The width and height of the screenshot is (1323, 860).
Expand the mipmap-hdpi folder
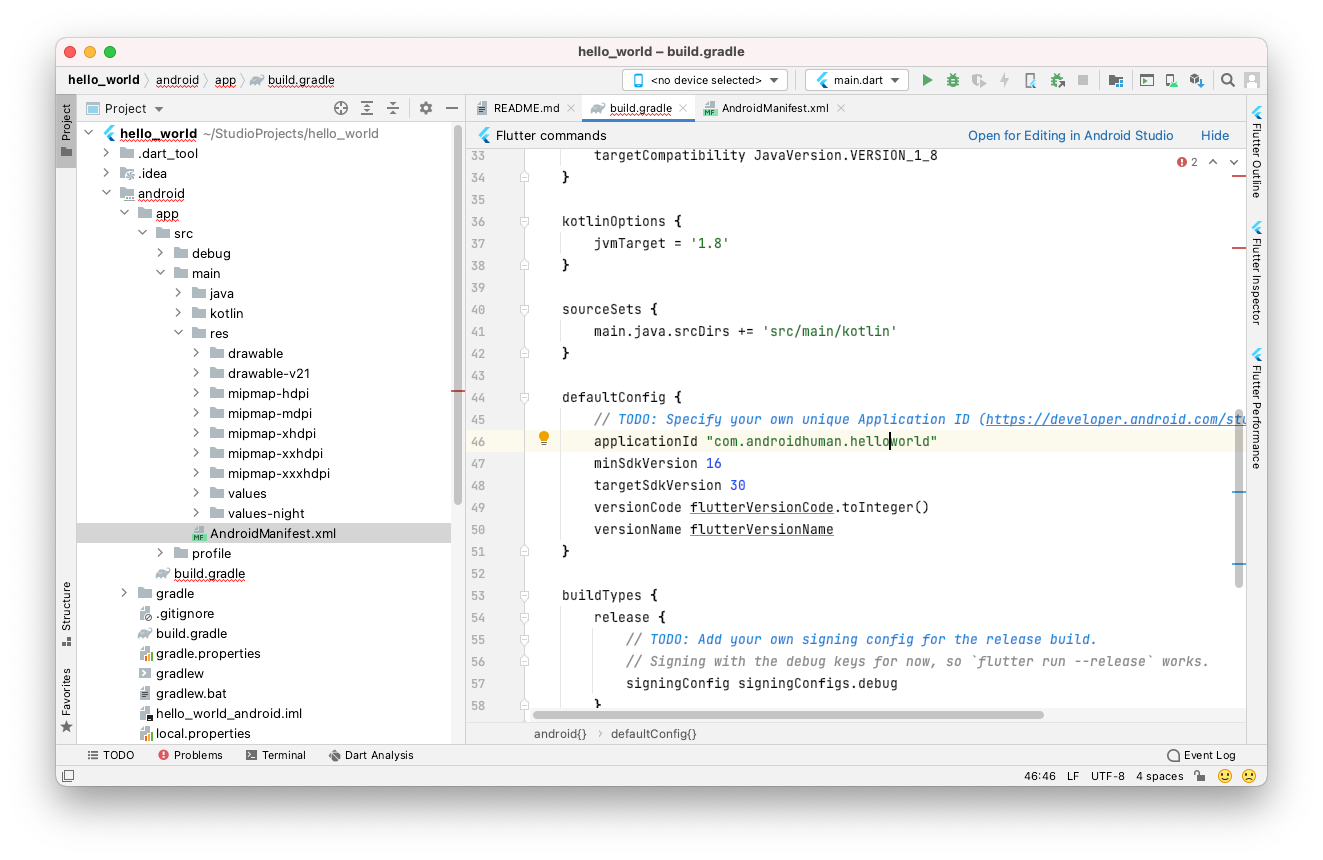[197, 393]
